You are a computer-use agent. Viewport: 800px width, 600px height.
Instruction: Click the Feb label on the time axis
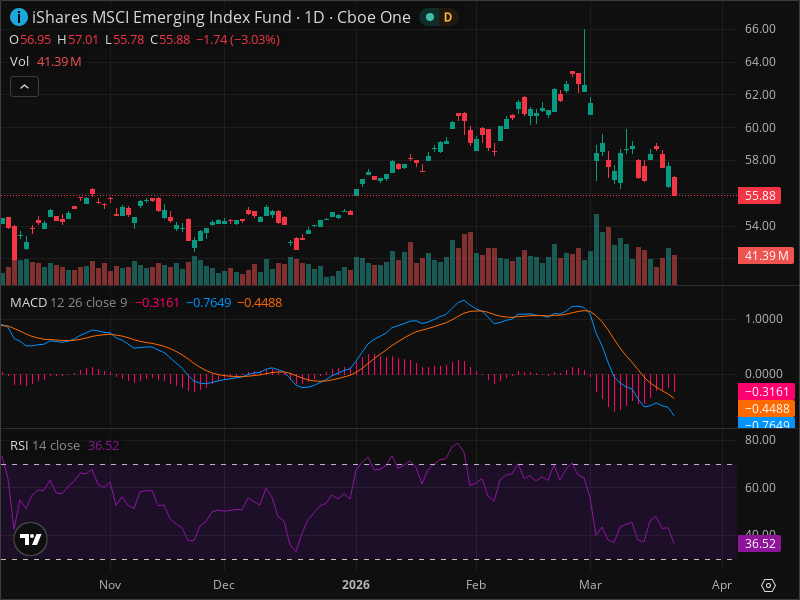476,585
